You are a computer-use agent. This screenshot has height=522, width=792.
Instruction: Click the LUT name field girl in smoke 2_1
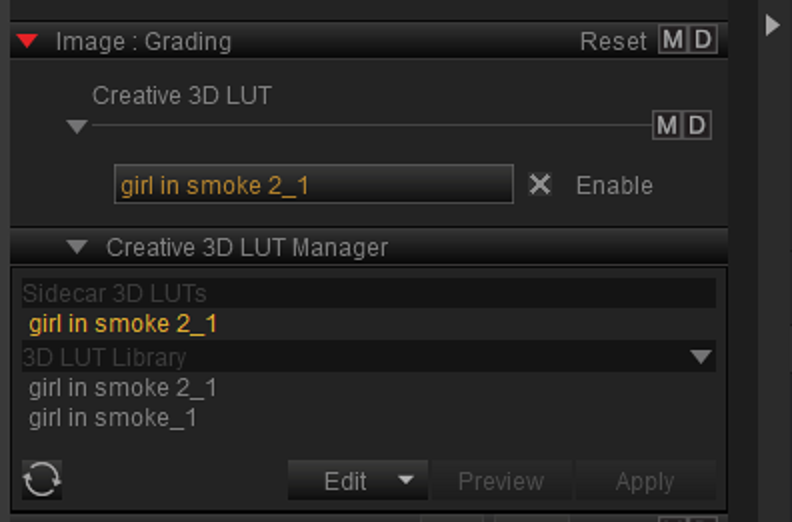click(x=314, y=184)
